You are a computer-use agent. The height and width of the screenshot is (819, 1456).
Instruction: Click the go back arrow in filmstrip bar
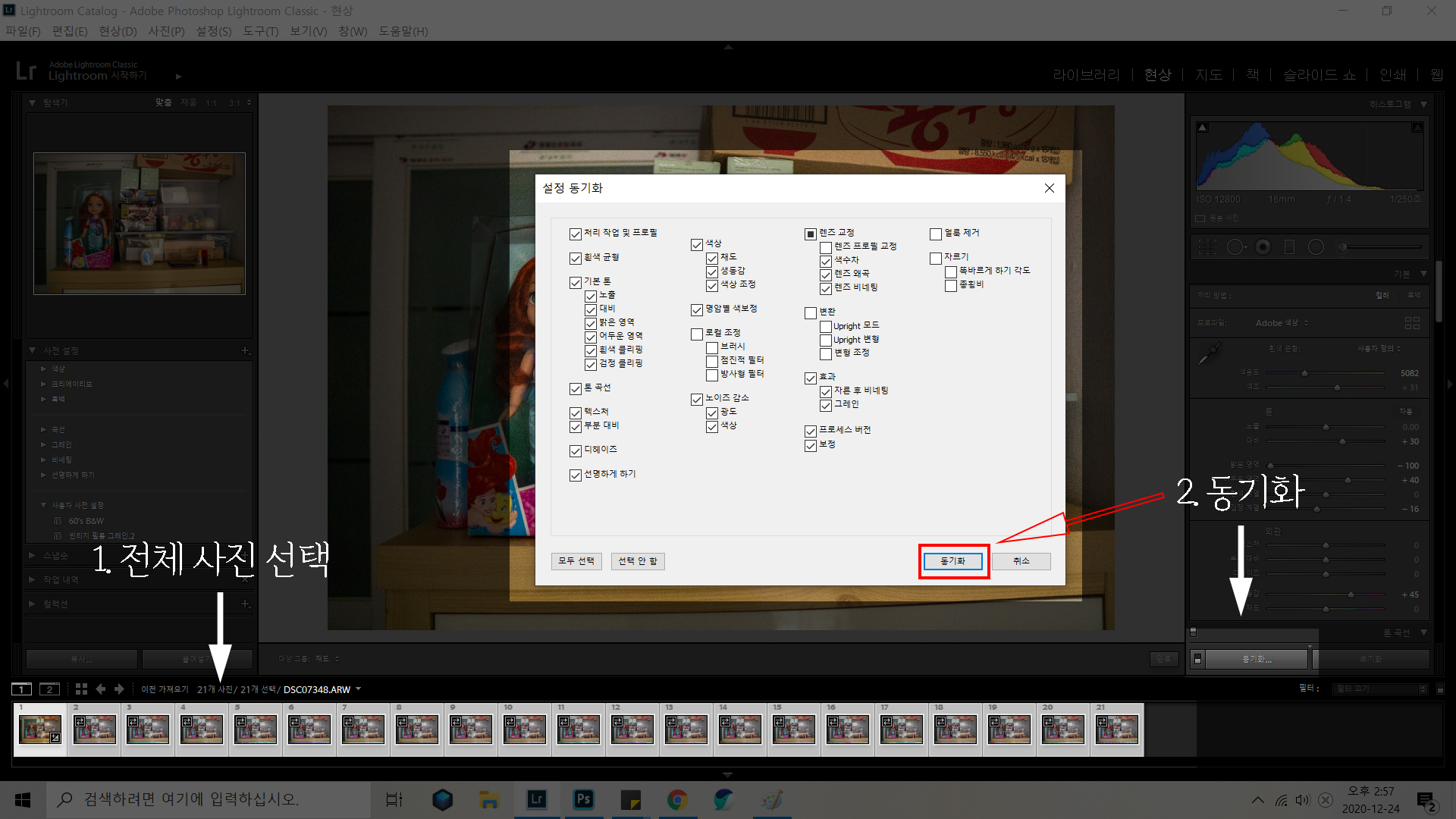(x=100, y=689)
